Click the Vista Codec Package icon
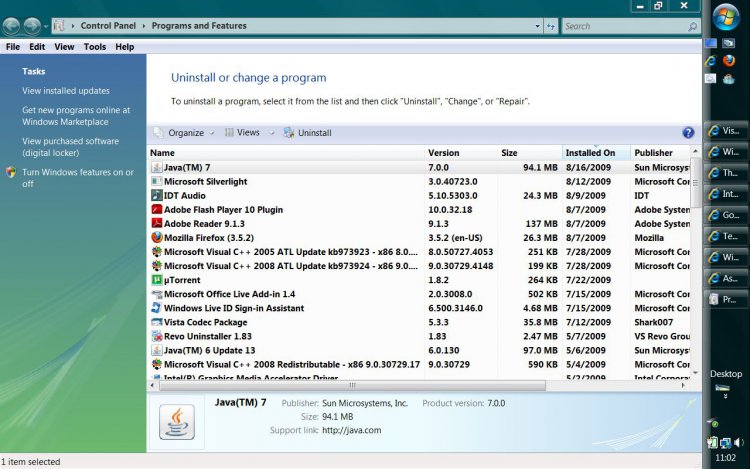Screen dimensions: 750x469 click(x=156, y=322)
